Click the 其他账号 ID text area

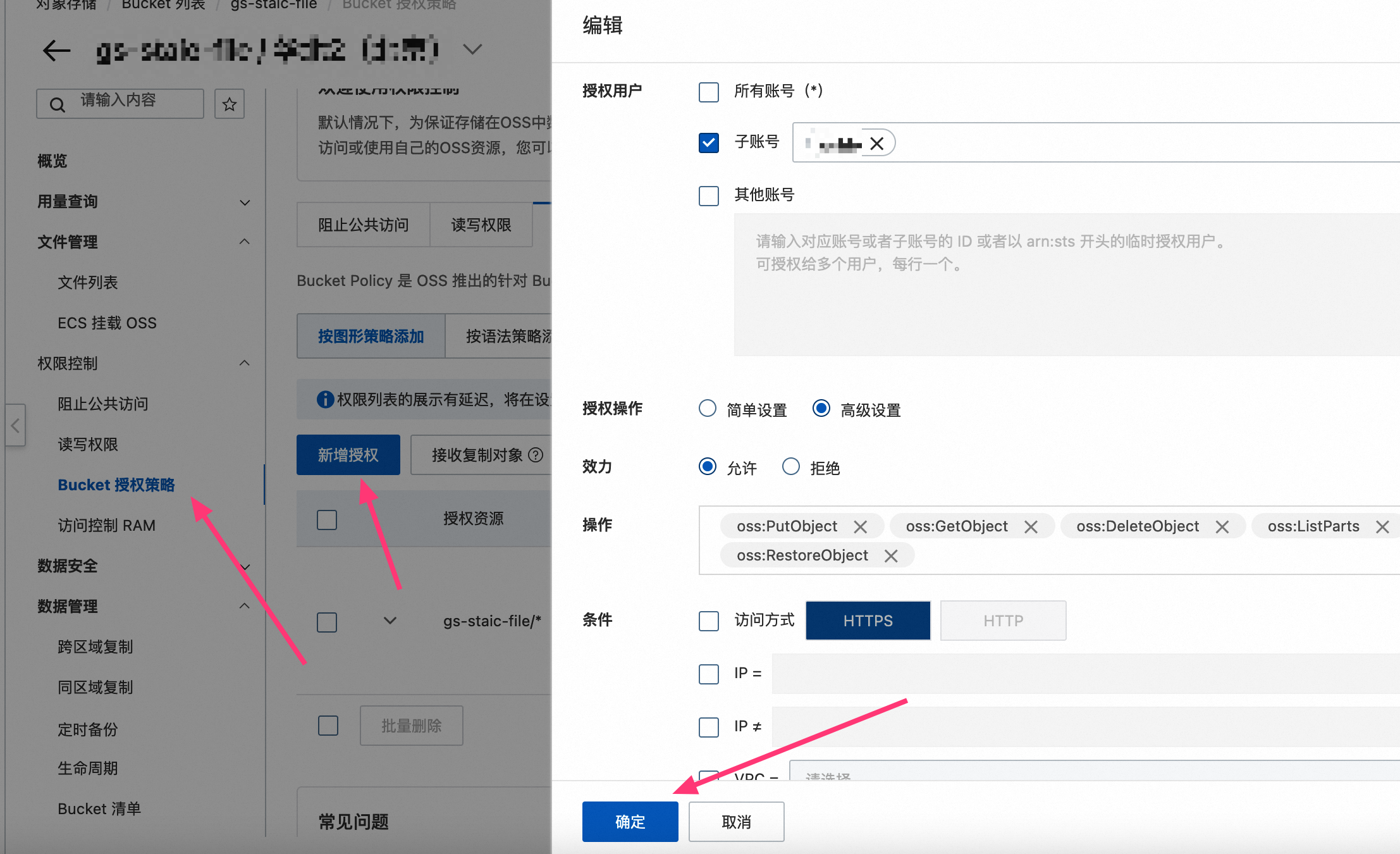[1067, 285]
